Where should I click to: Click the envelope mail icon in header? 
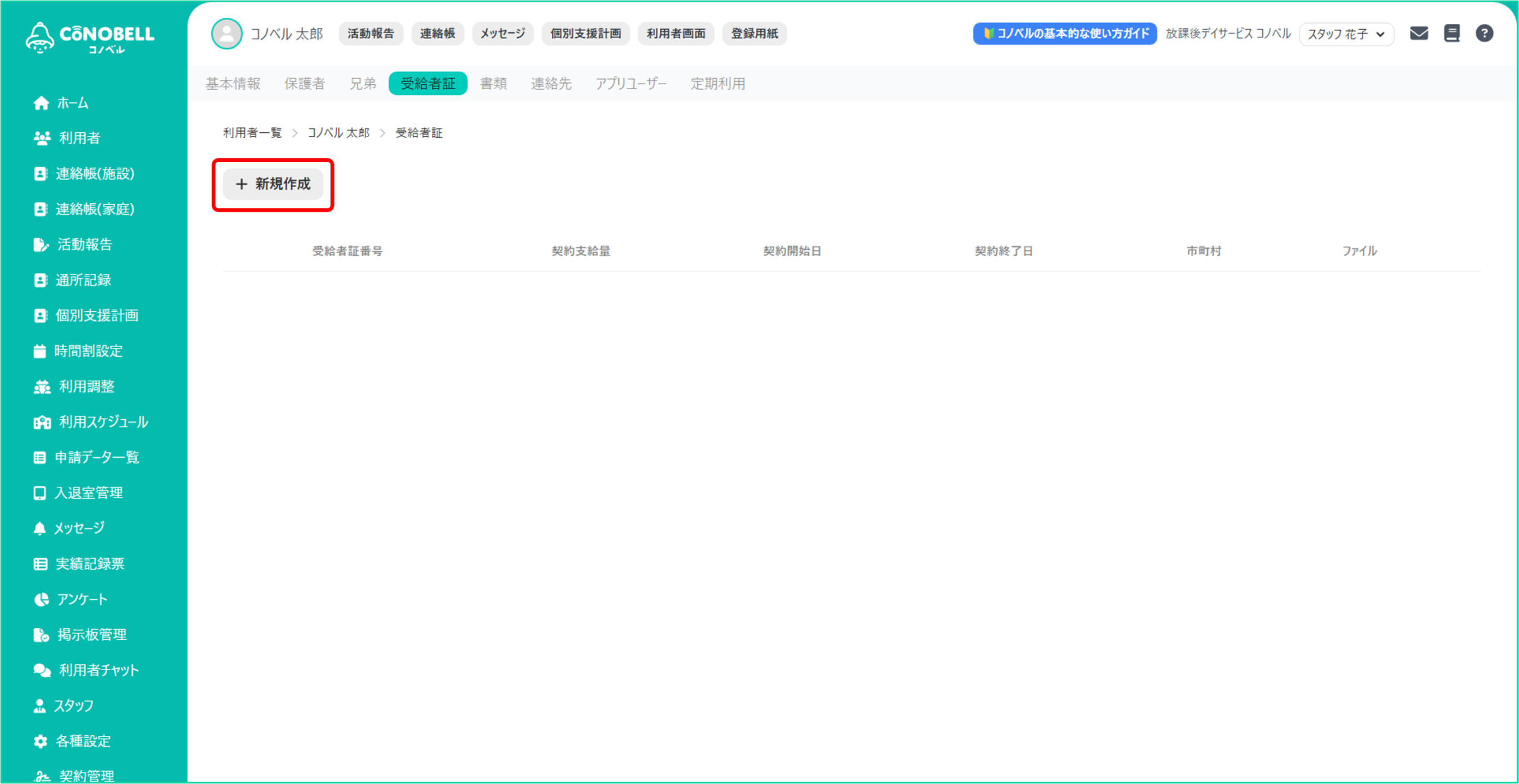1419,33
